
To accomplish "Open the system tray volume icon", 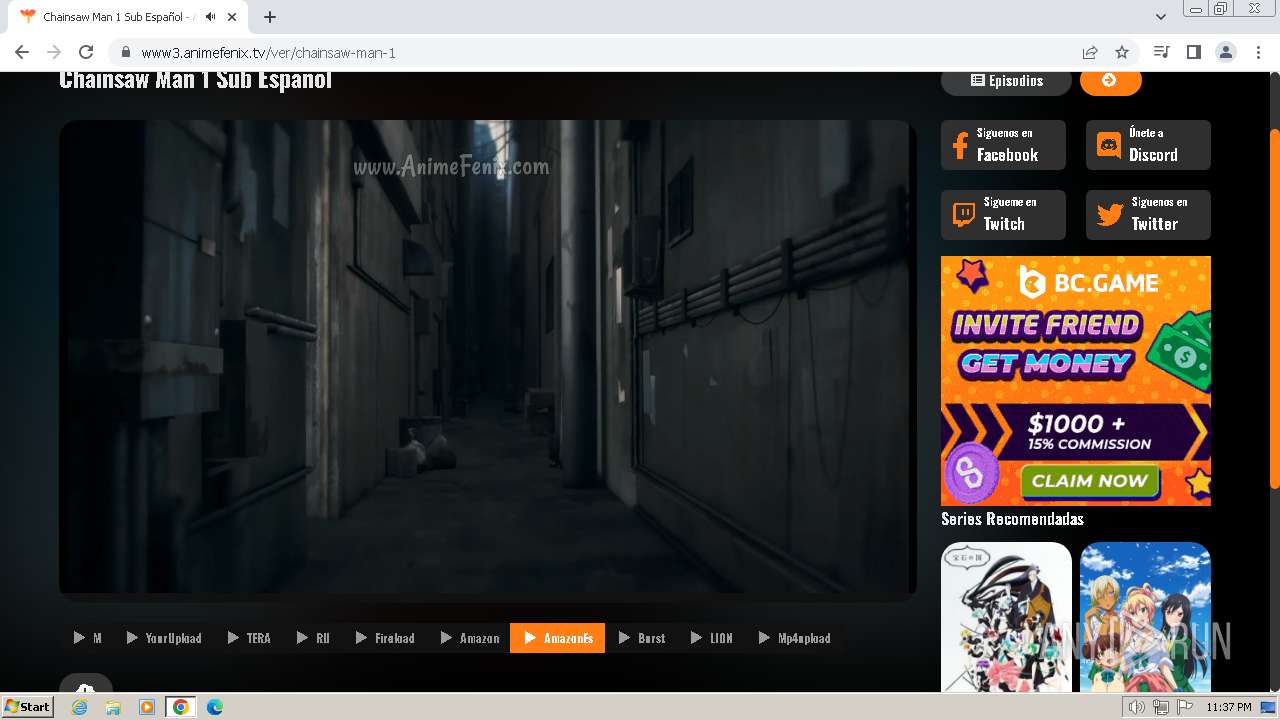I will (x=1137, y=707).
